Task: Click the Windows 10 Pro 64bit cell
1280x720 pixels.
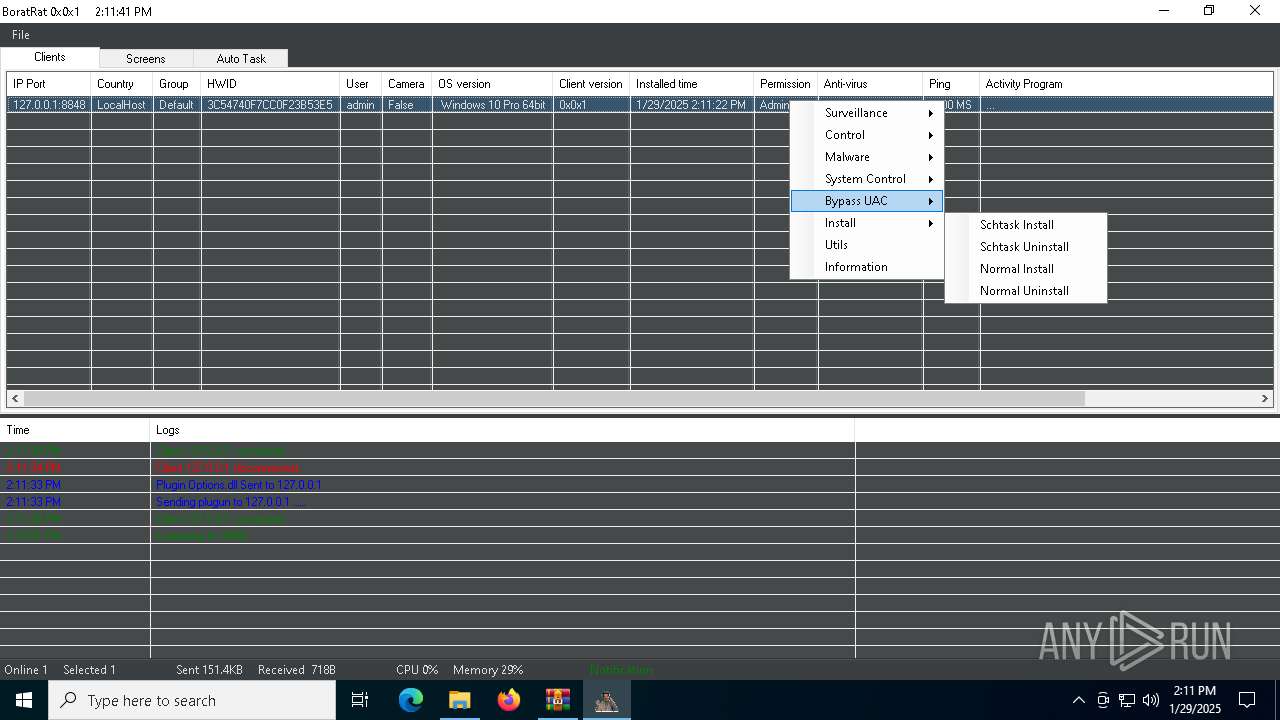Action: pos(492,105)
